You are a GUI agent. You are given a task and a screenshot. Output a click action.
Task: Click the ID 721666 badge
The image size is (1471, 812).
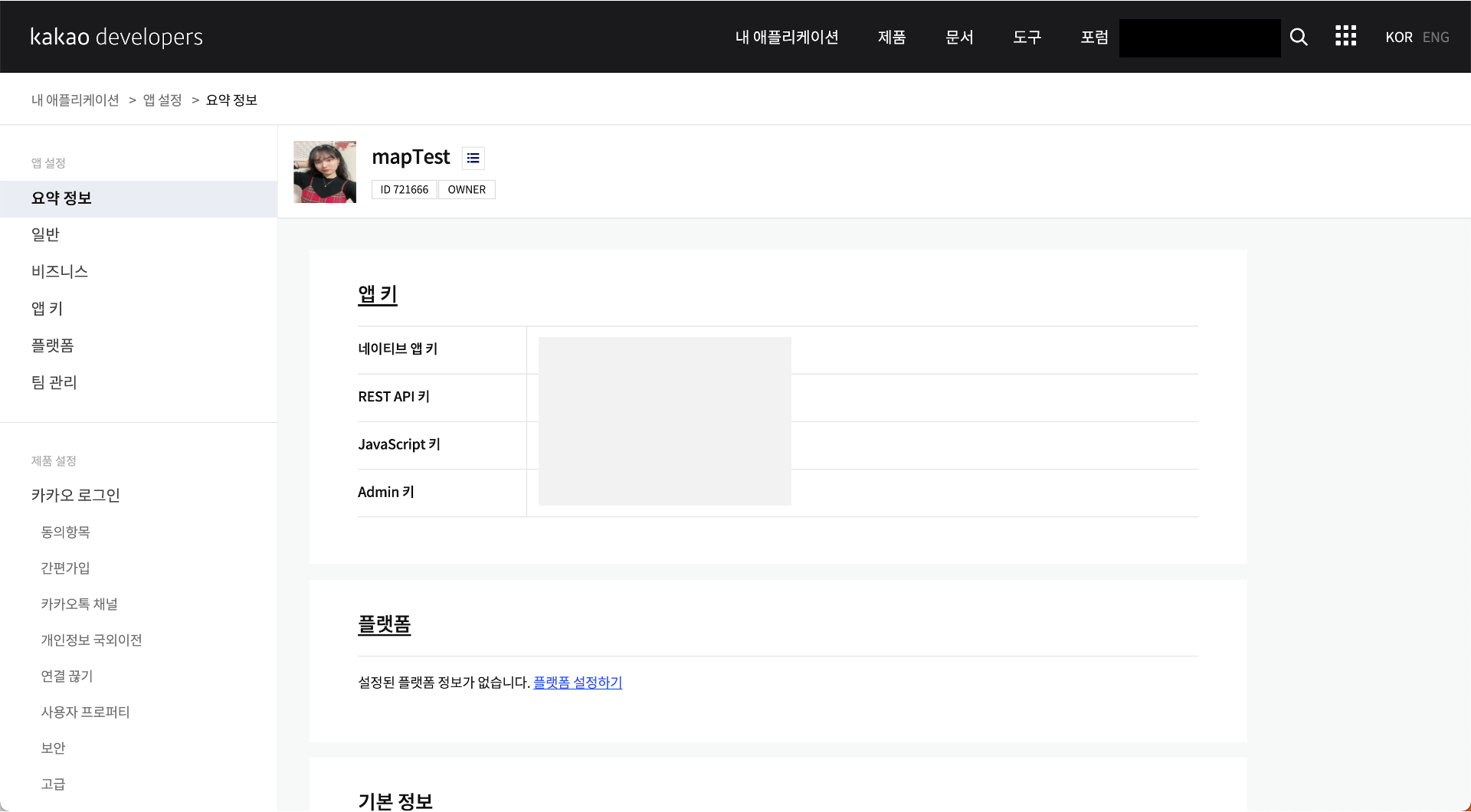pos(405,189)
